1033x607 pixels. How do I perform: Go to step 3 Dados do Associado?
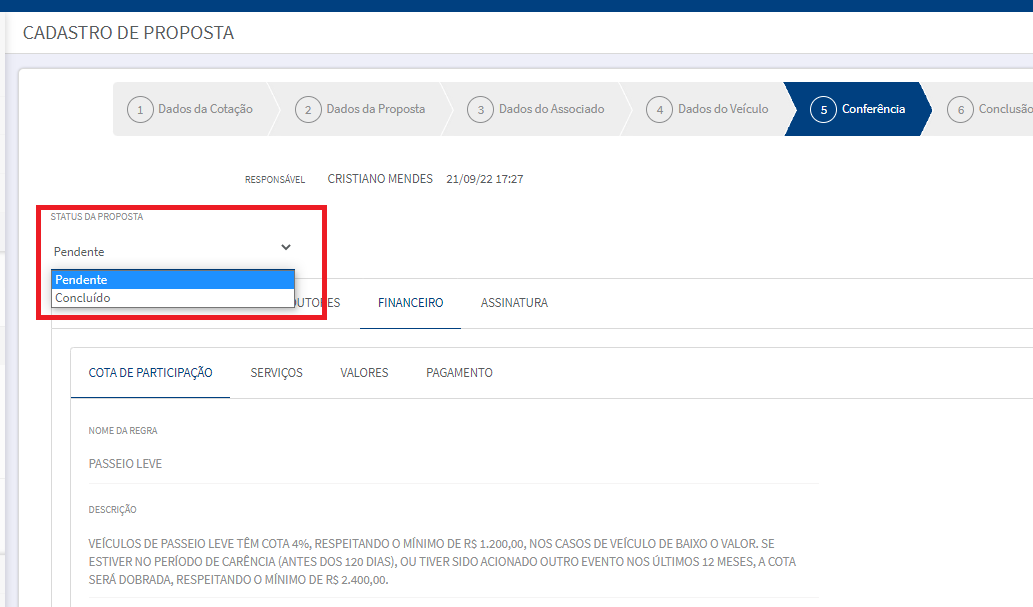click(537, 109)
